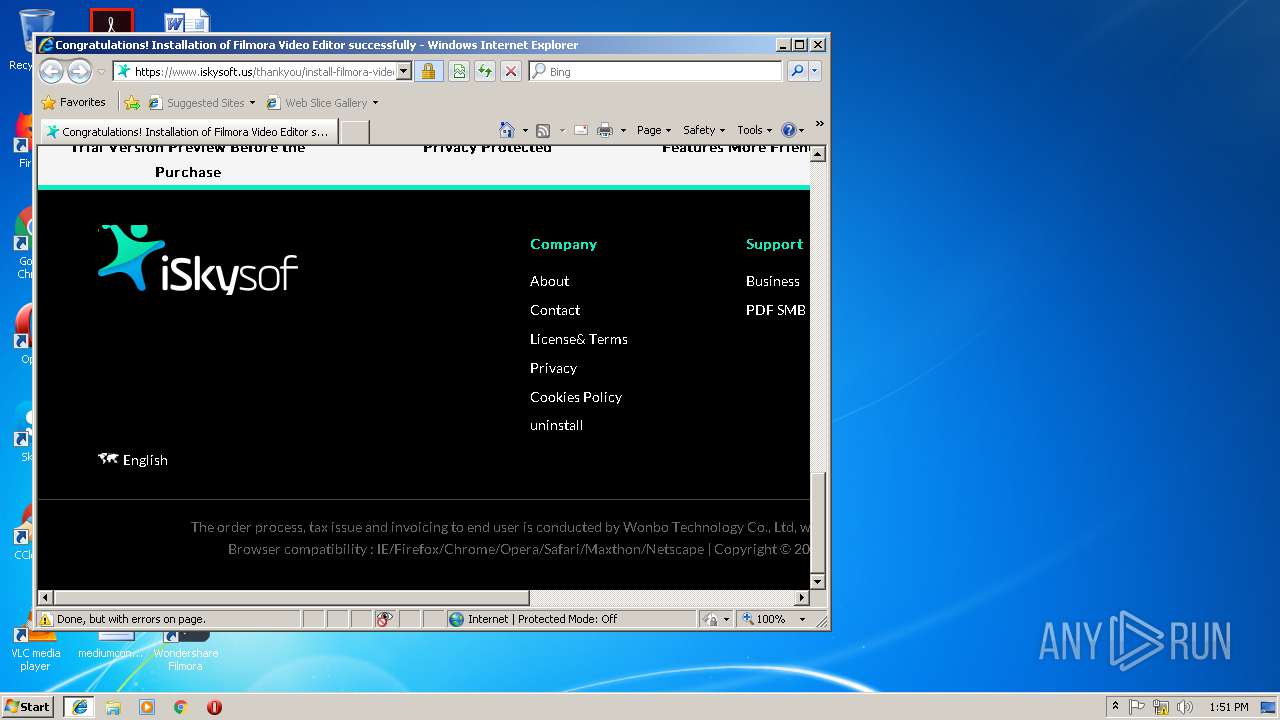Open the Safety menu
The width and height of the screenshot is (1280, 720).
[x=704, y=130]
